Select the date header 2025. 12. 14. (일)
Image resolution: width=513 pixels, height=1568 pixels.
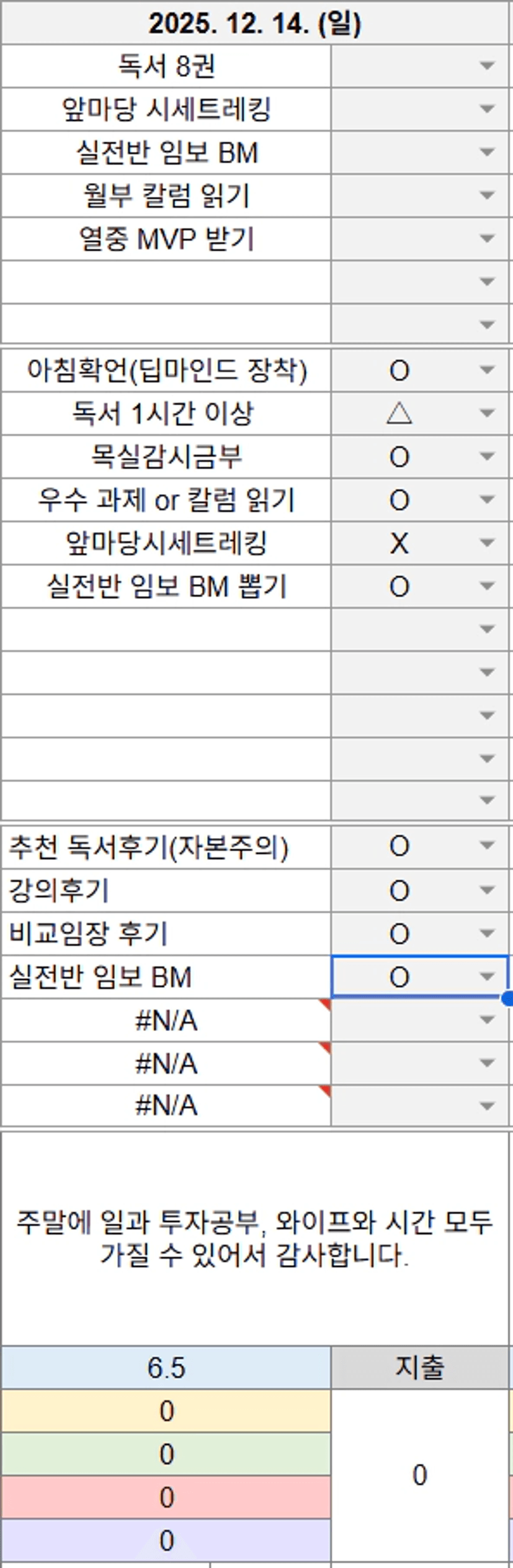click(254, 24)
